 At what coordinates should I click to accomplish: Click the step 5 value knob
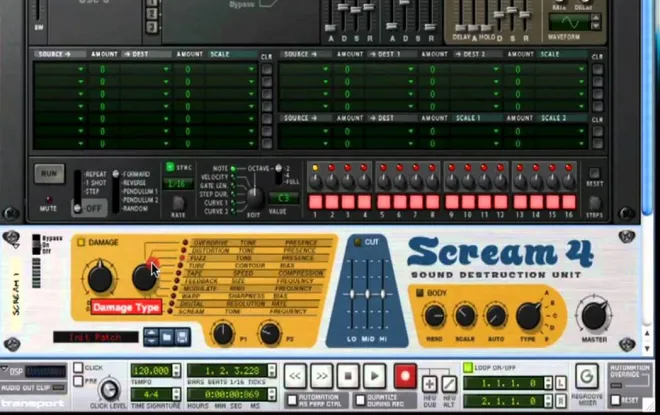tap(383, 182)
